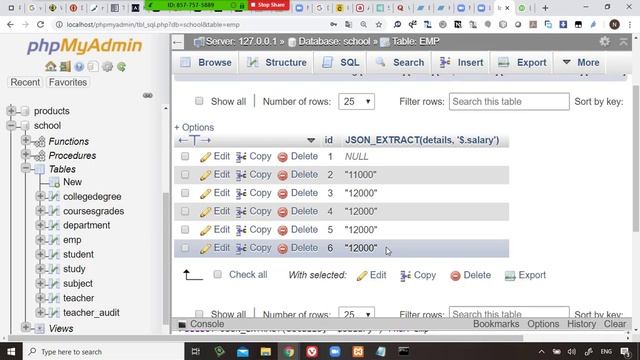640x360 pixels.
Task: Open XAMPP icon on the taskbar
Action: point(358,351)
